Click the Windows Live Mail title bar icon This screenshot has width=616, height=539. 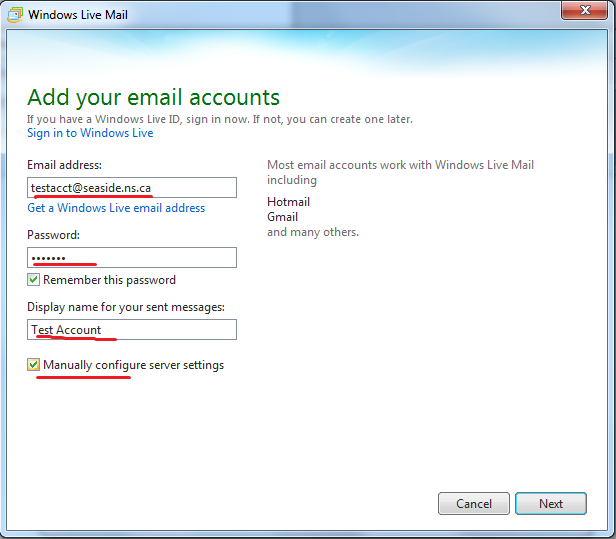15,15
